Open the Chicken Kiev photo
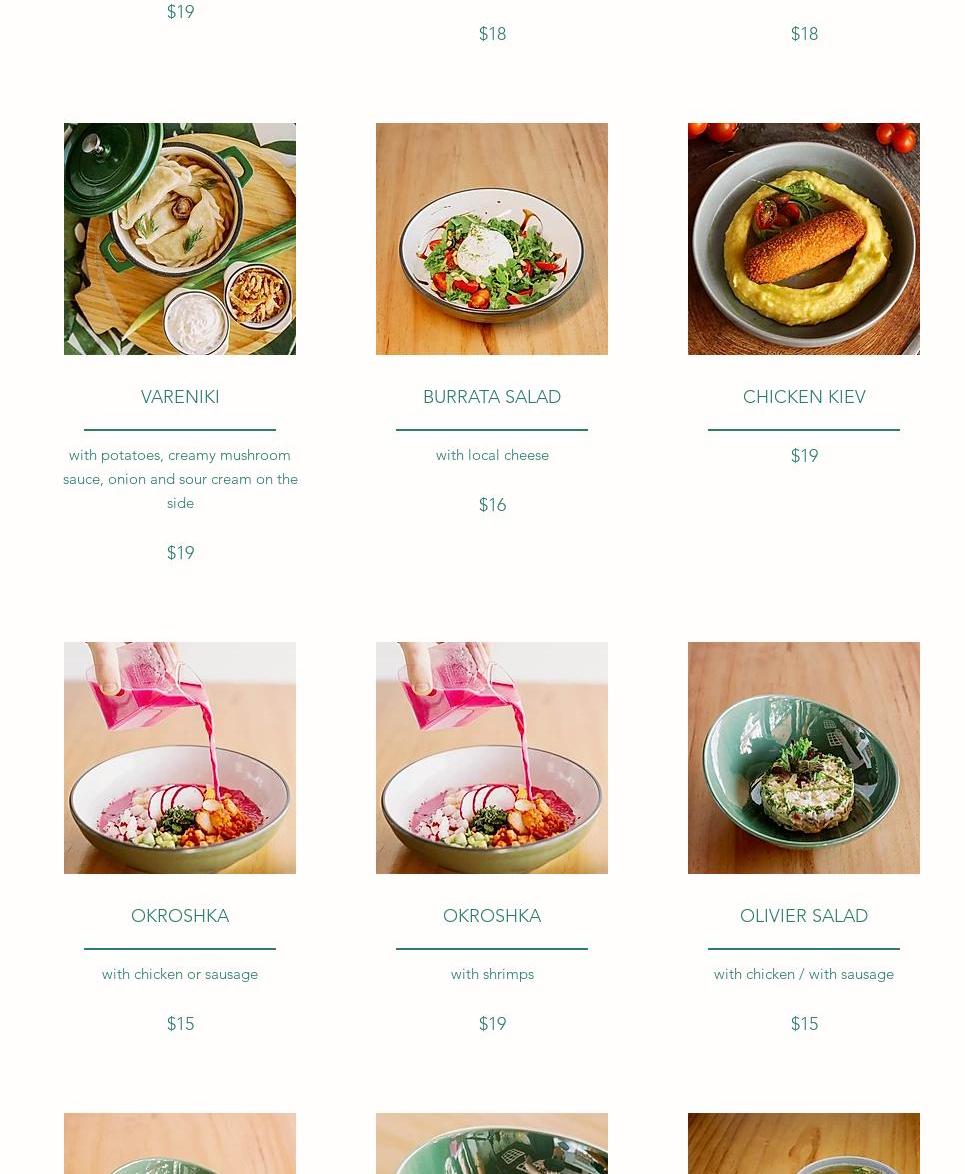Image resolution: width=965 pixels, height=1174 pixels. click(804, 239)
